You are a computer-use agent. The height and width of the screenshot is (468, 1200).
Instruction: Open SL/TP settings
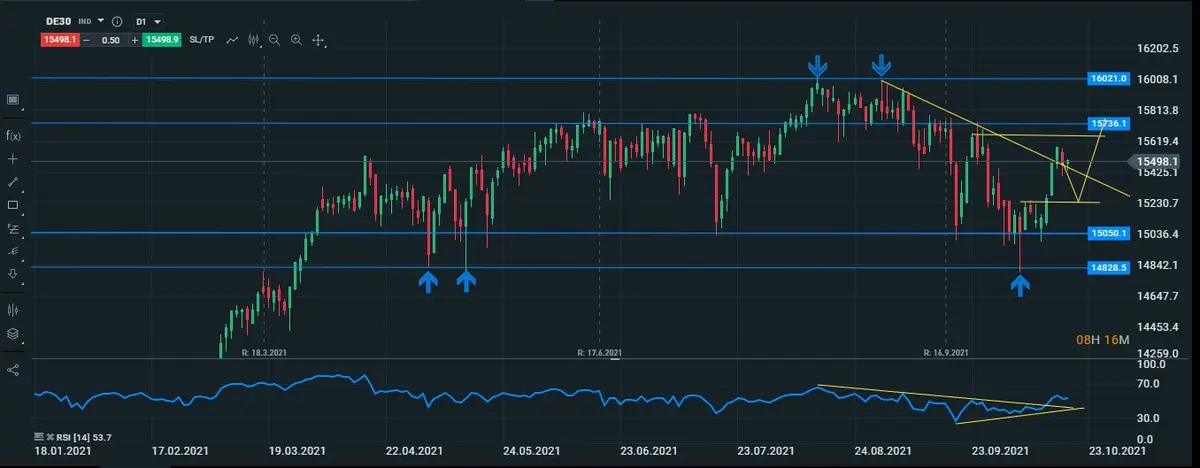click(202, 40)
